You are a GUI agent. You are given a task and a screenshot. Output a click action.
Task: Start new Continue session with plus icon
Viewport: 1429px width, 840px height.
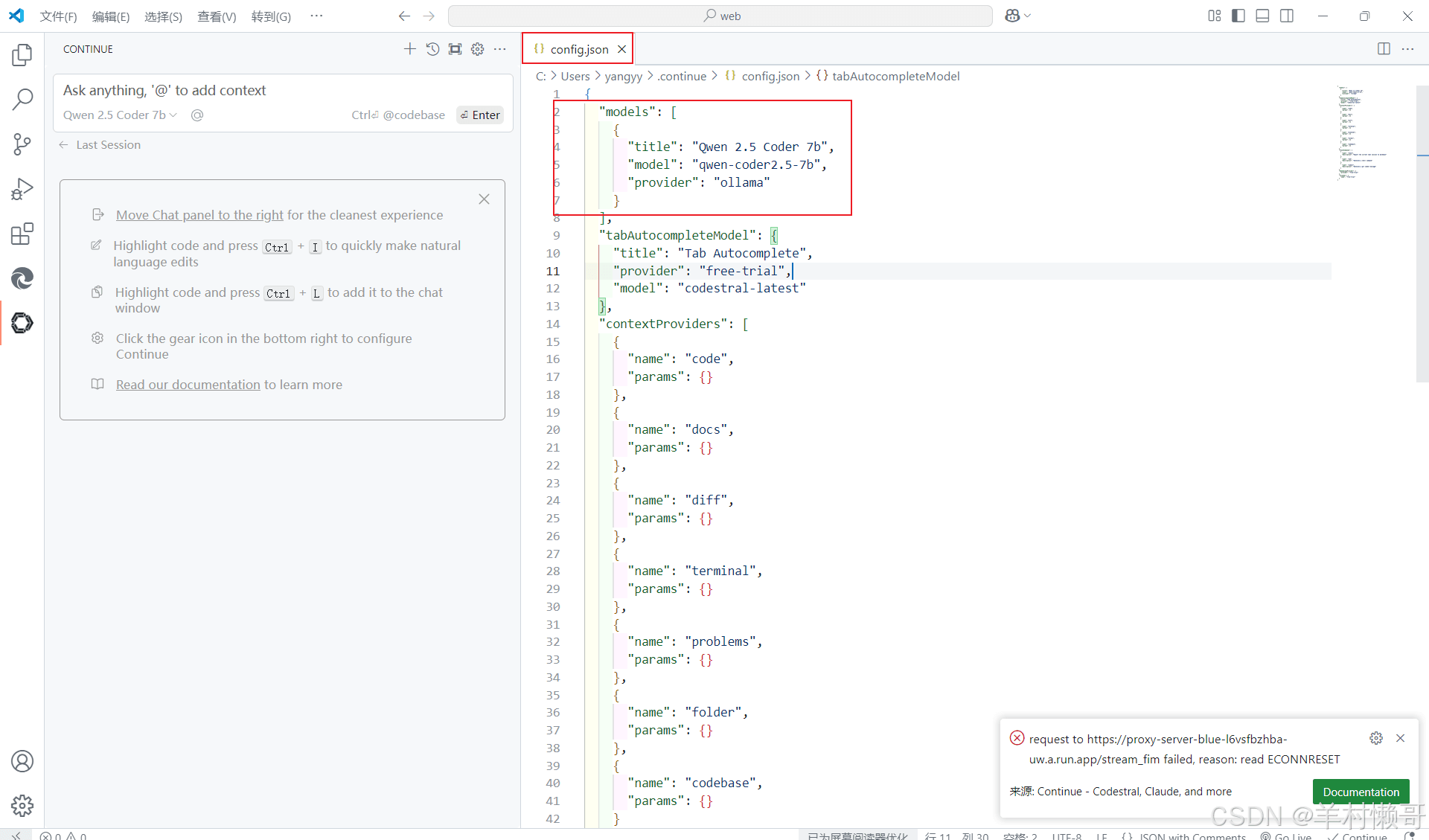[x=409, y=49]
